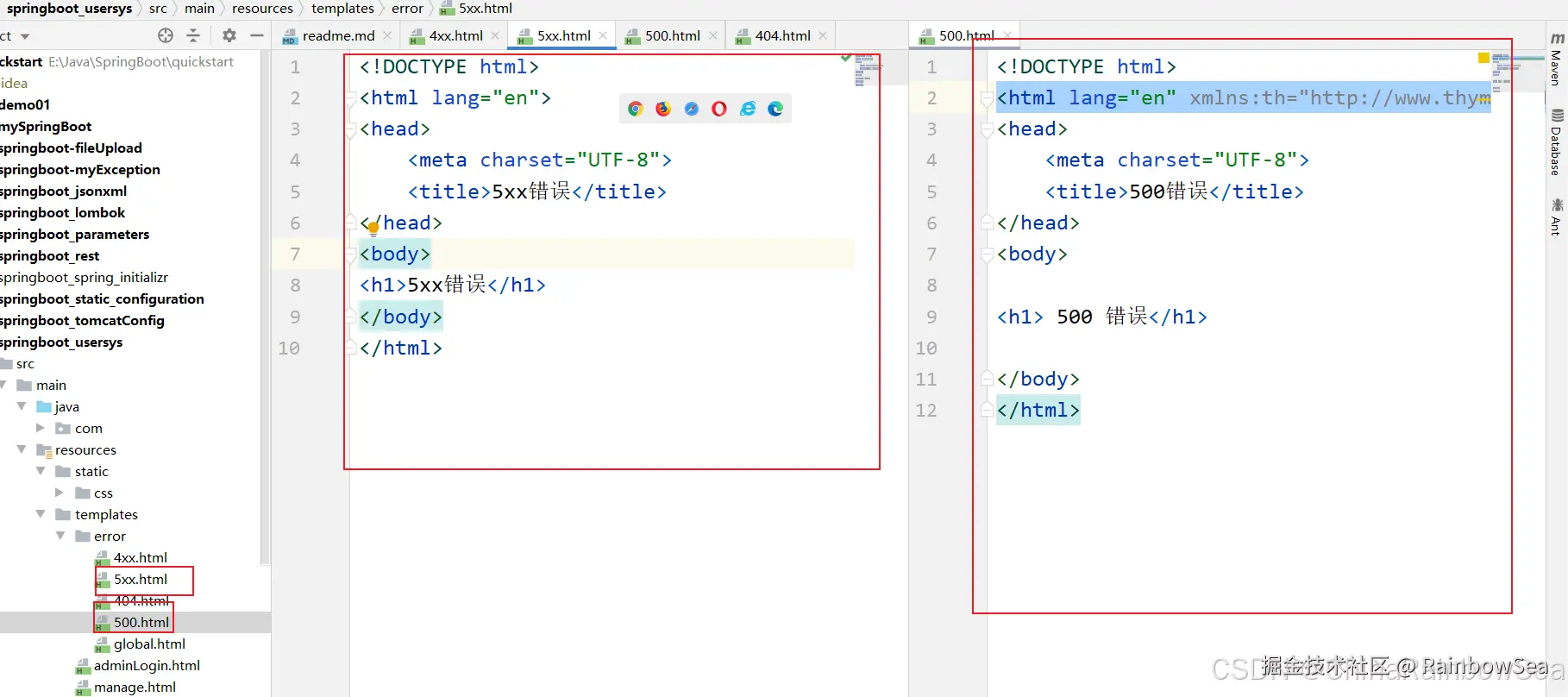Open the Database tool window

pos(1556,142)
